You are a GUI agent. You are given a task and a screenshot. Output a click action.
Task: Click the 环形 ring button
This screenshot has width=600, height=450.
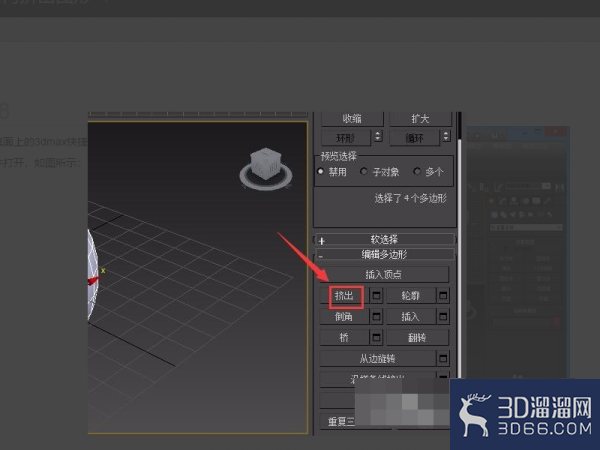click(346, 138)
